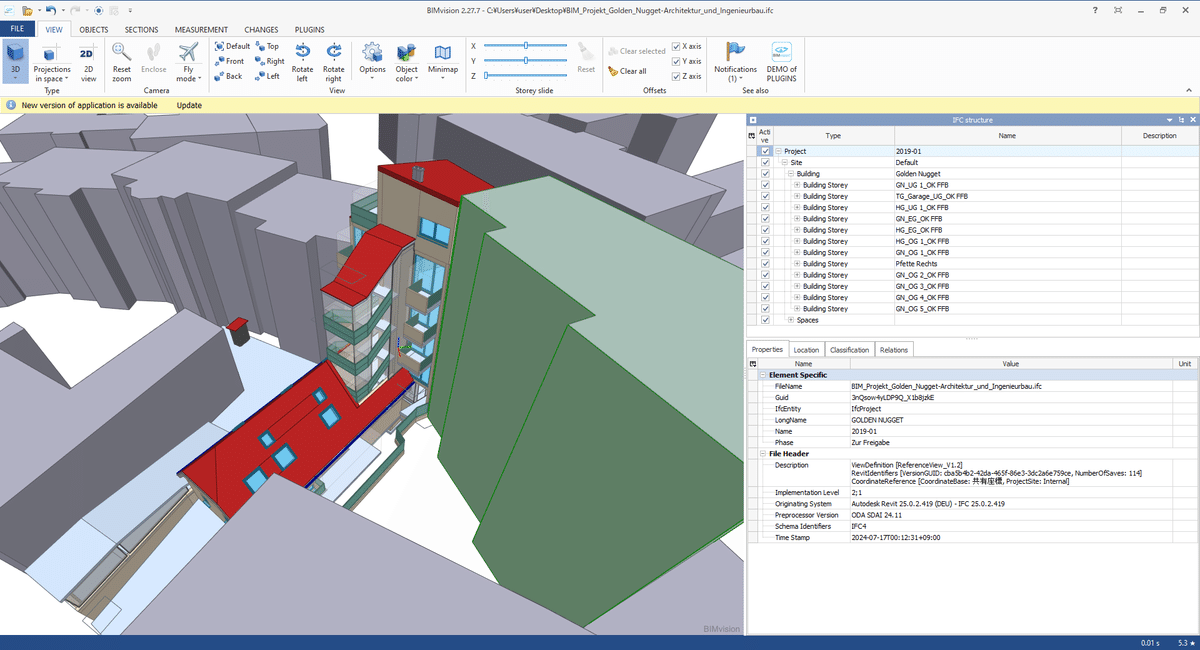Adjust the Y storey slide slider
Image resolution: width=1200 pixels, height=650 pixels.
pyautogui.click(x=524, y=60)
